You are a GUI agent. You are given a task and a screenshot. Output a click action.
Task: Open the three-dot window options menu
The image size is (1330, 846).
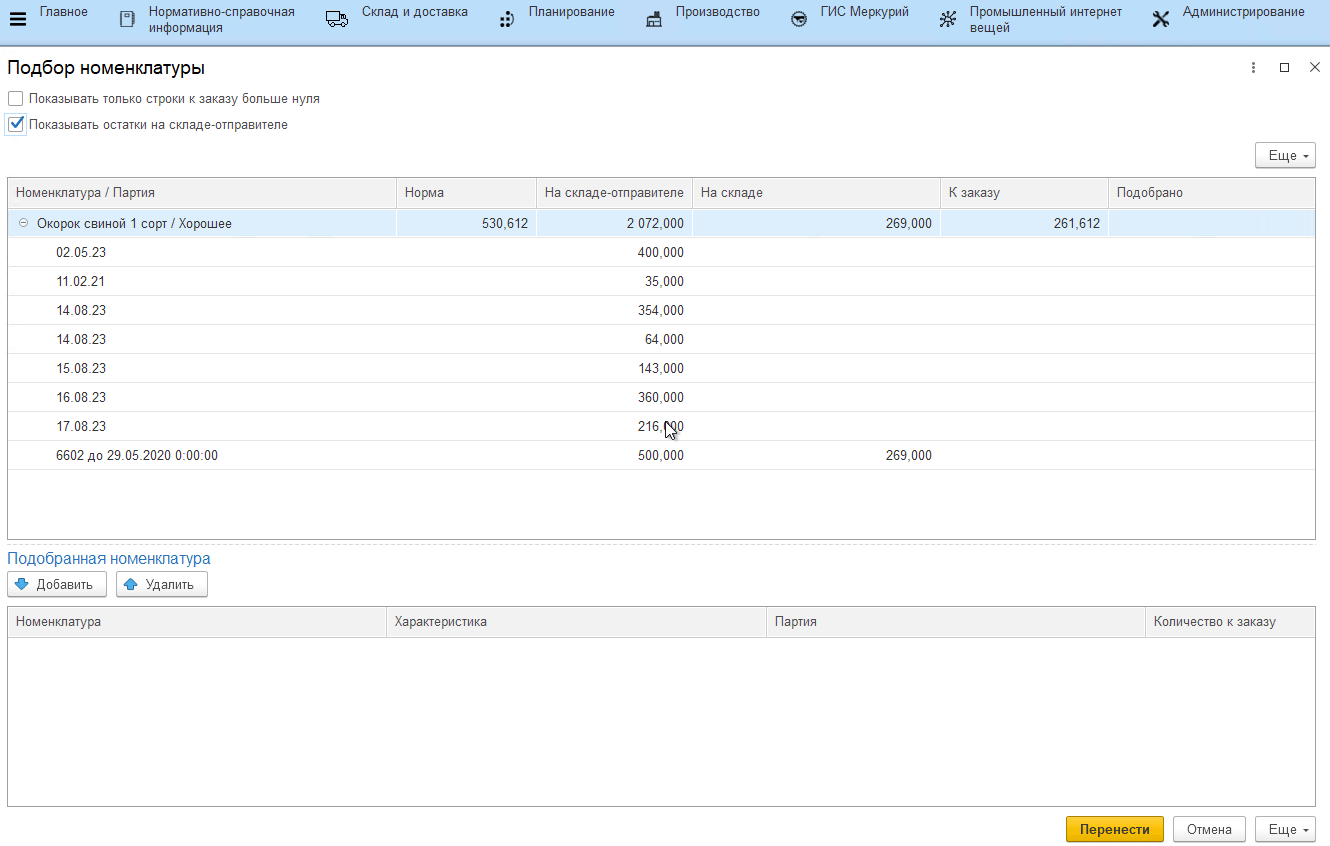pyautogui.click(x=1253, y=68)
